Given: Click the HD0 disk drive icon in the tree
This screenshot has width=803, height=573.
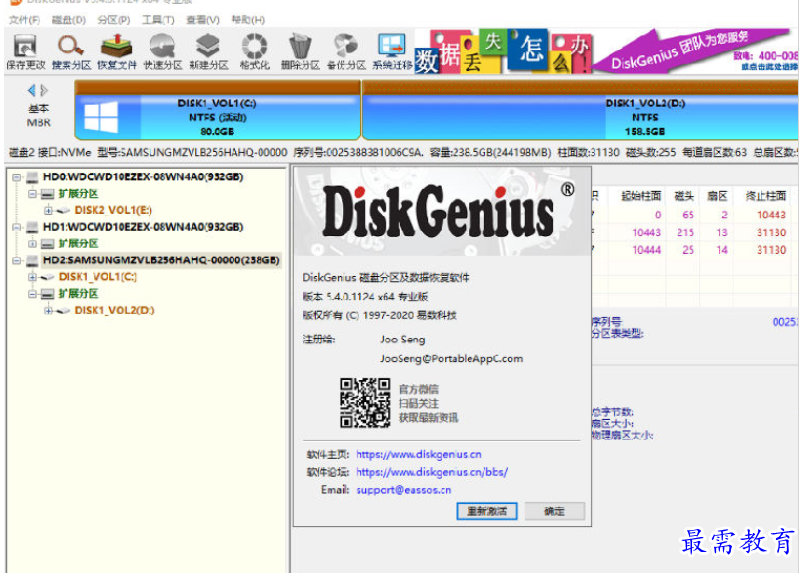Looking at the screenshot, I should [x=32, y=177].
